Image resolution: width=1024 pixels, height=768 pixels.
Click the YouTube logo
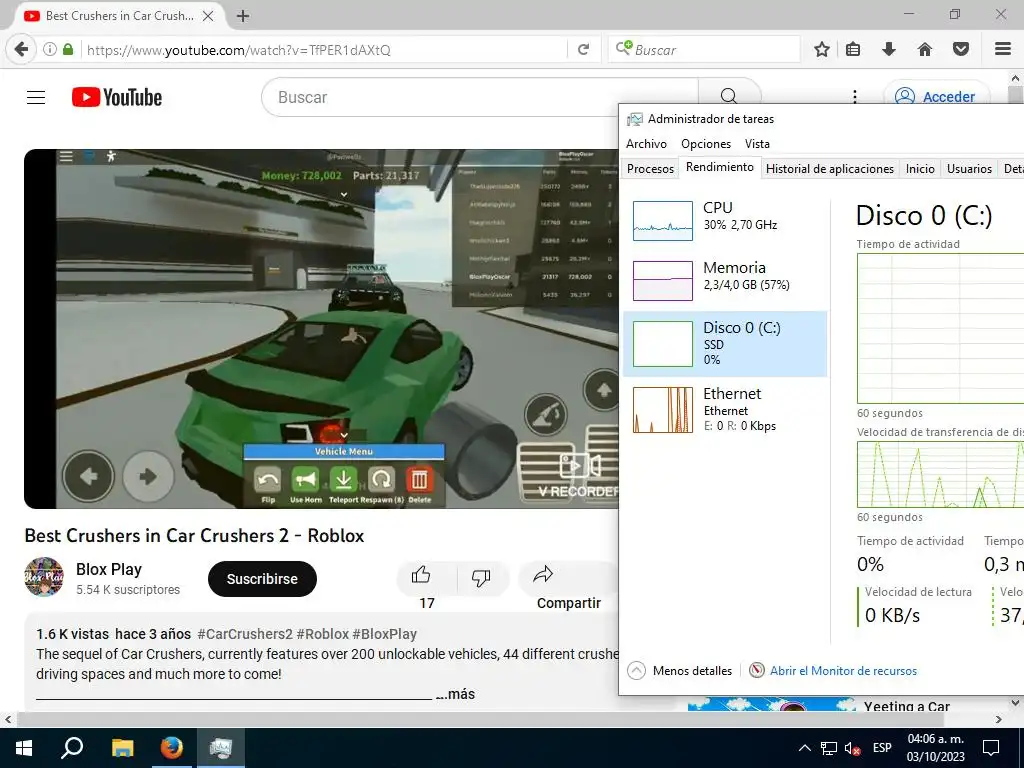(117, 97)
